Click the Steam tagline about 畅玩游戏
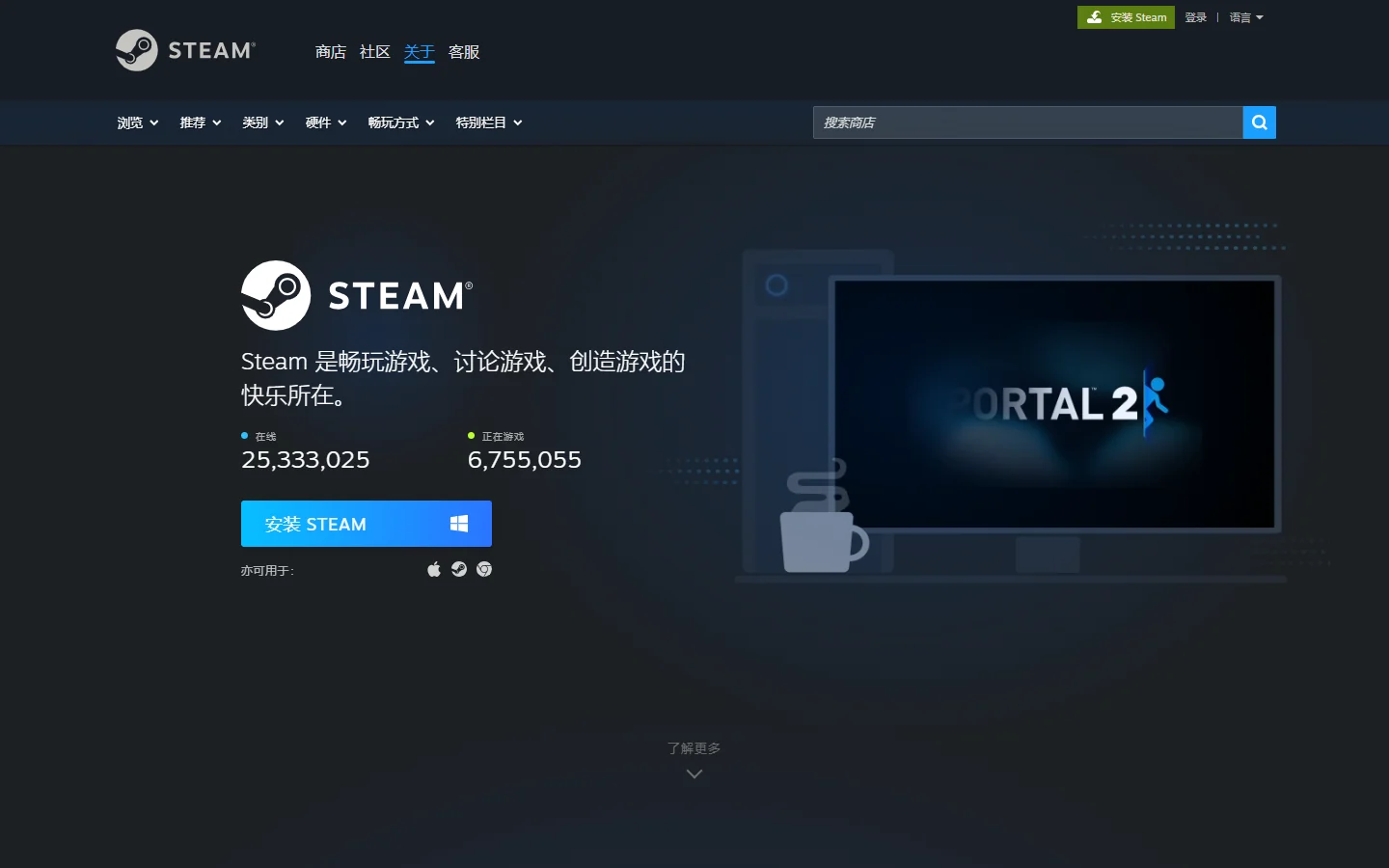The image size is (1389, 868). pyautogui.click(x=463, y=378)
